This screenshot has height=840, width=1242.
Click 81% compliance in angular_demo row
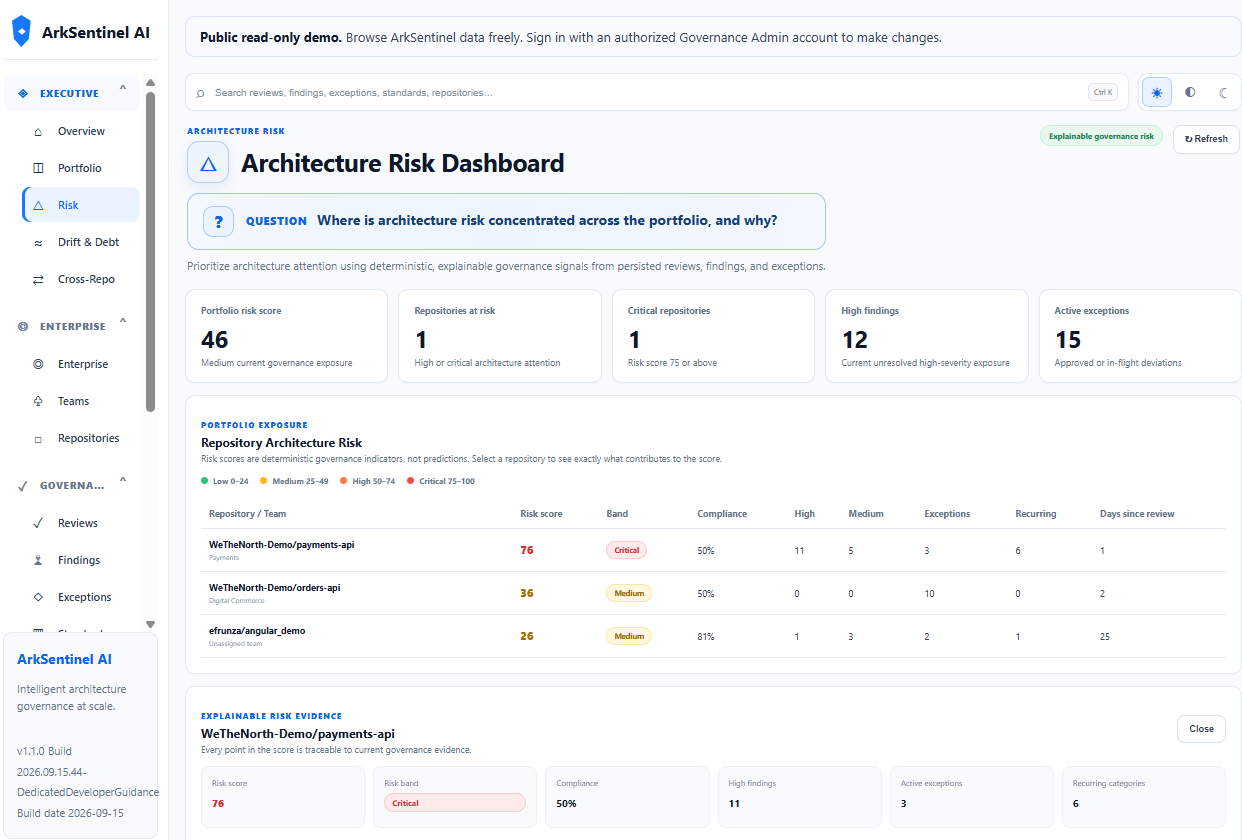[705, 636]
